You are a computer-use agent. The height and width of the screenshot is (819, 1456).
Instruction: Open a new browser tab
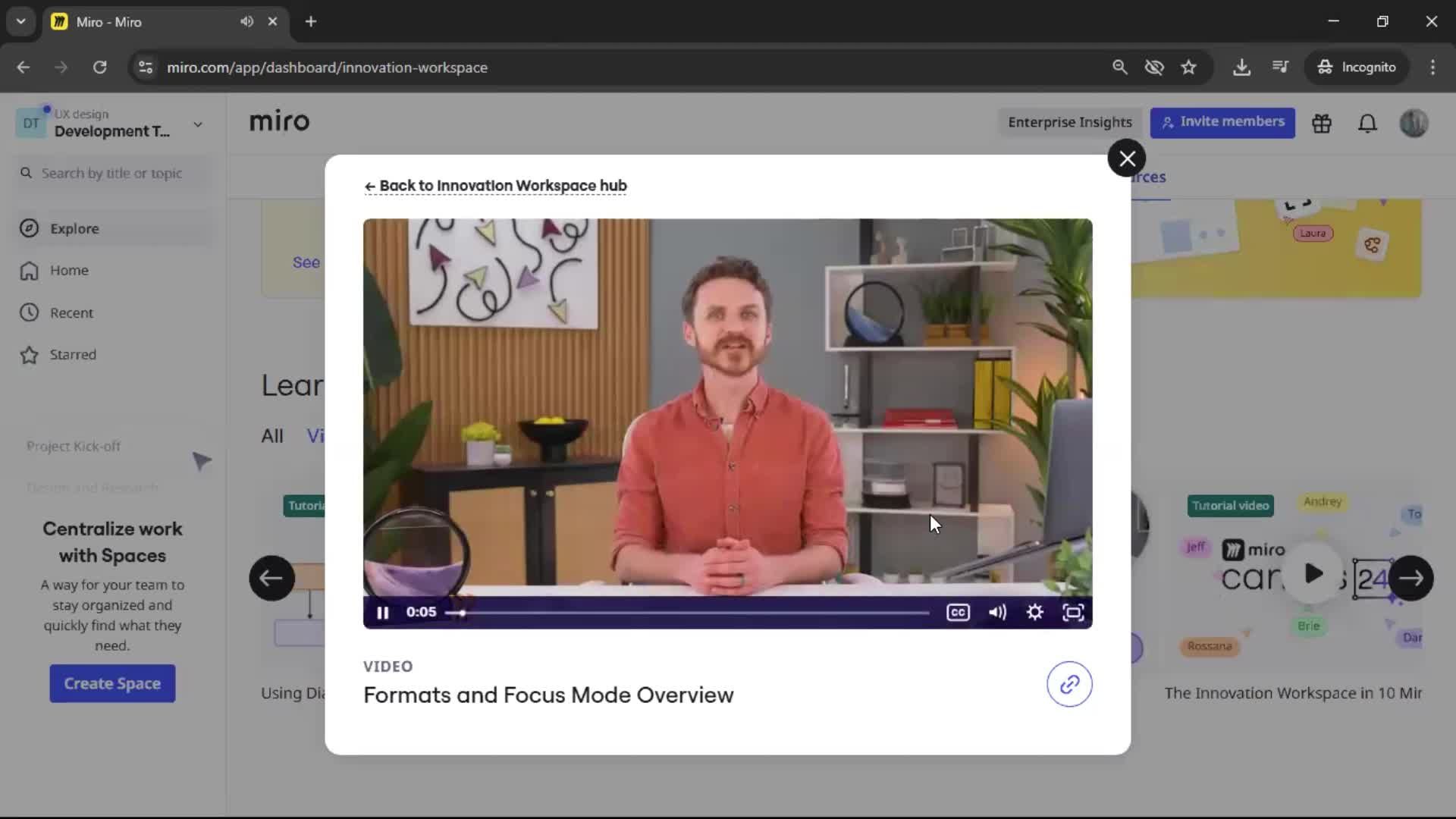[x=311, y=22]
